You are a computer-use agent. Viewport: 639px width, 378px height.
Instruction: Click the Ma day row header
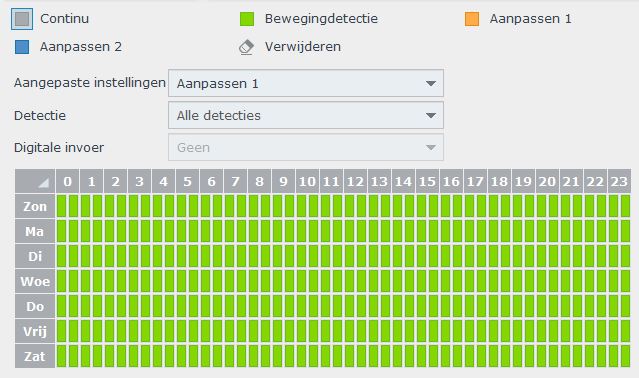point(35,231)
